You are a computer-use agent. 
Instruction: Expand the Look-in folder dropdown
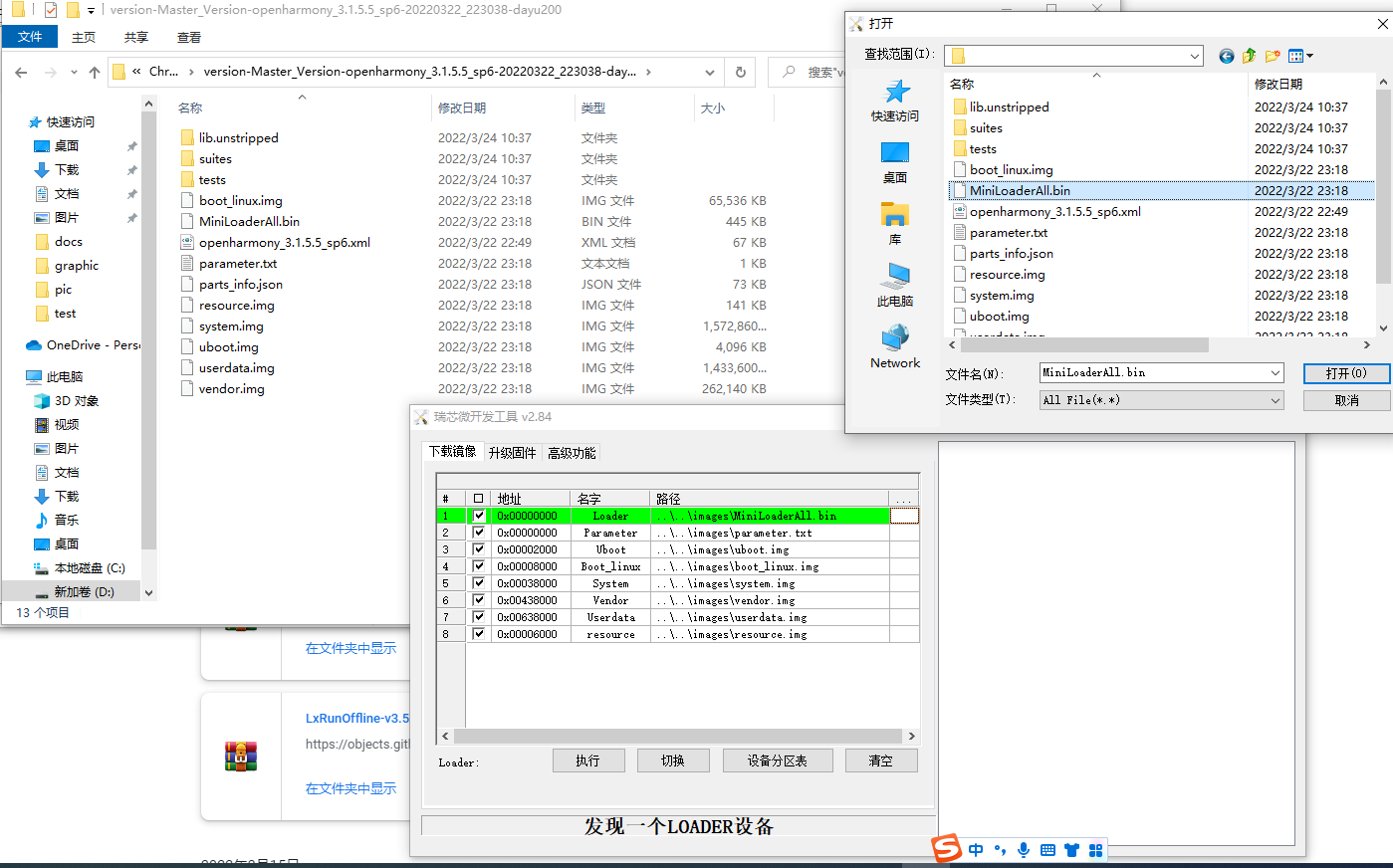click(x=1194, y=57)
